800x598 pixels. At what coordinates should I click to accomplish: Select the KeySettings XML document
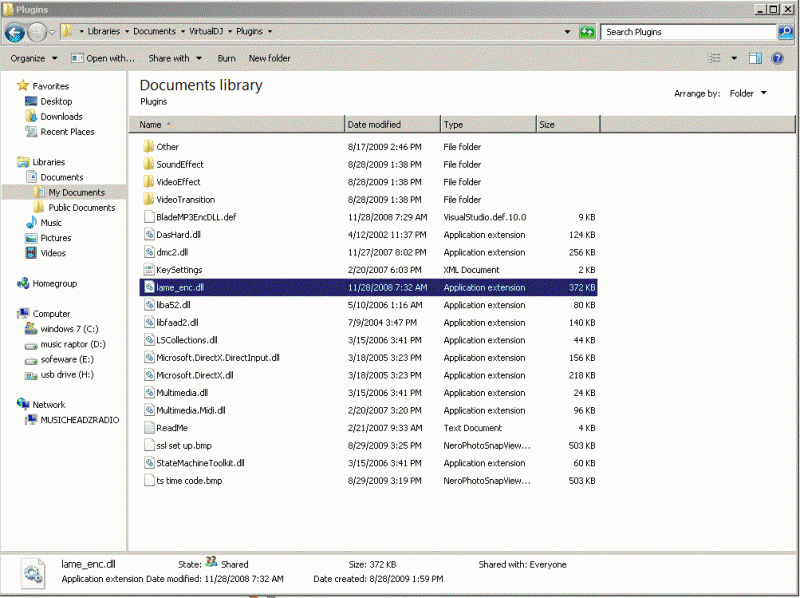point(179,270)
